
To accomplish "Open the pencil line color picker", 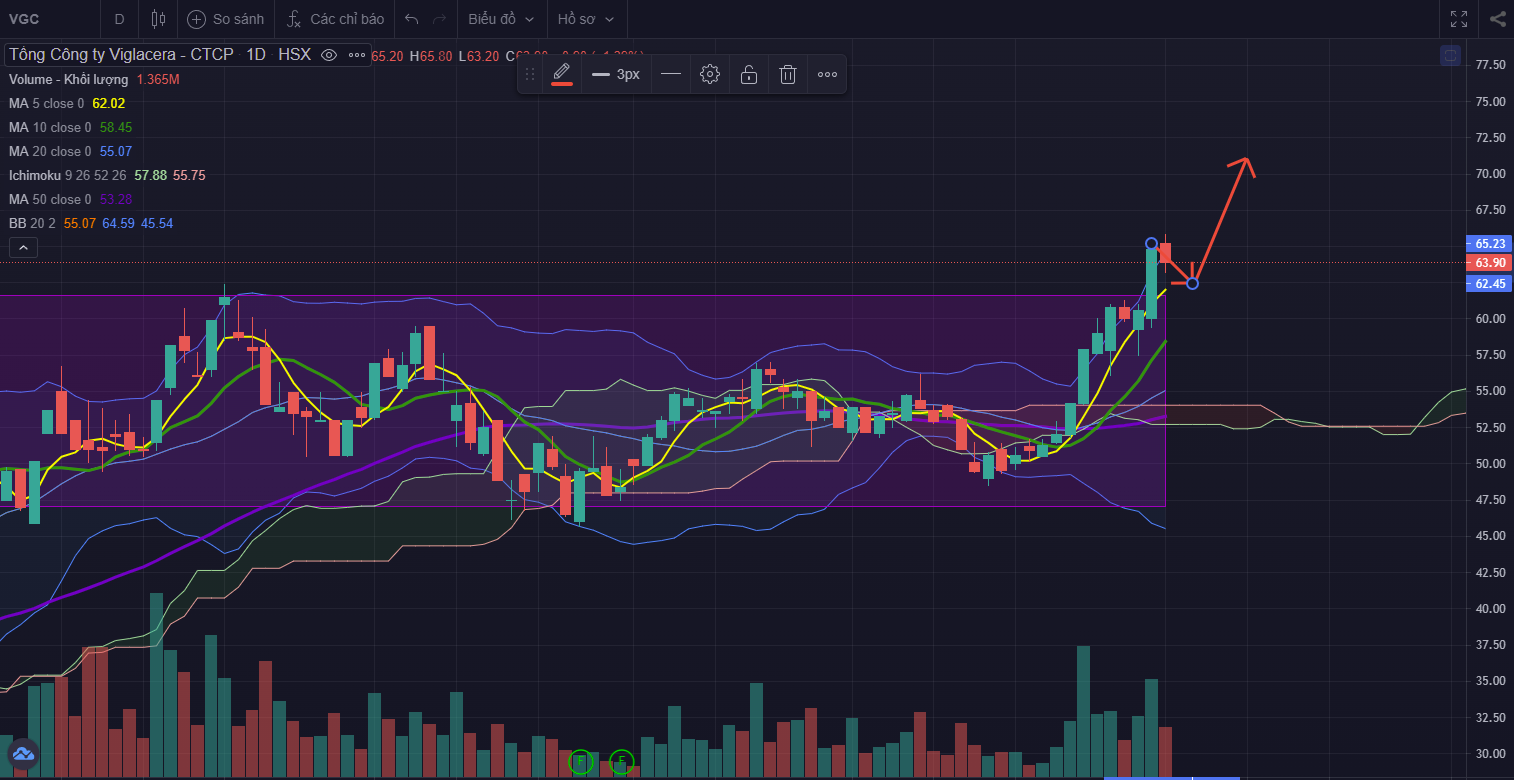I will pos(562,74).
